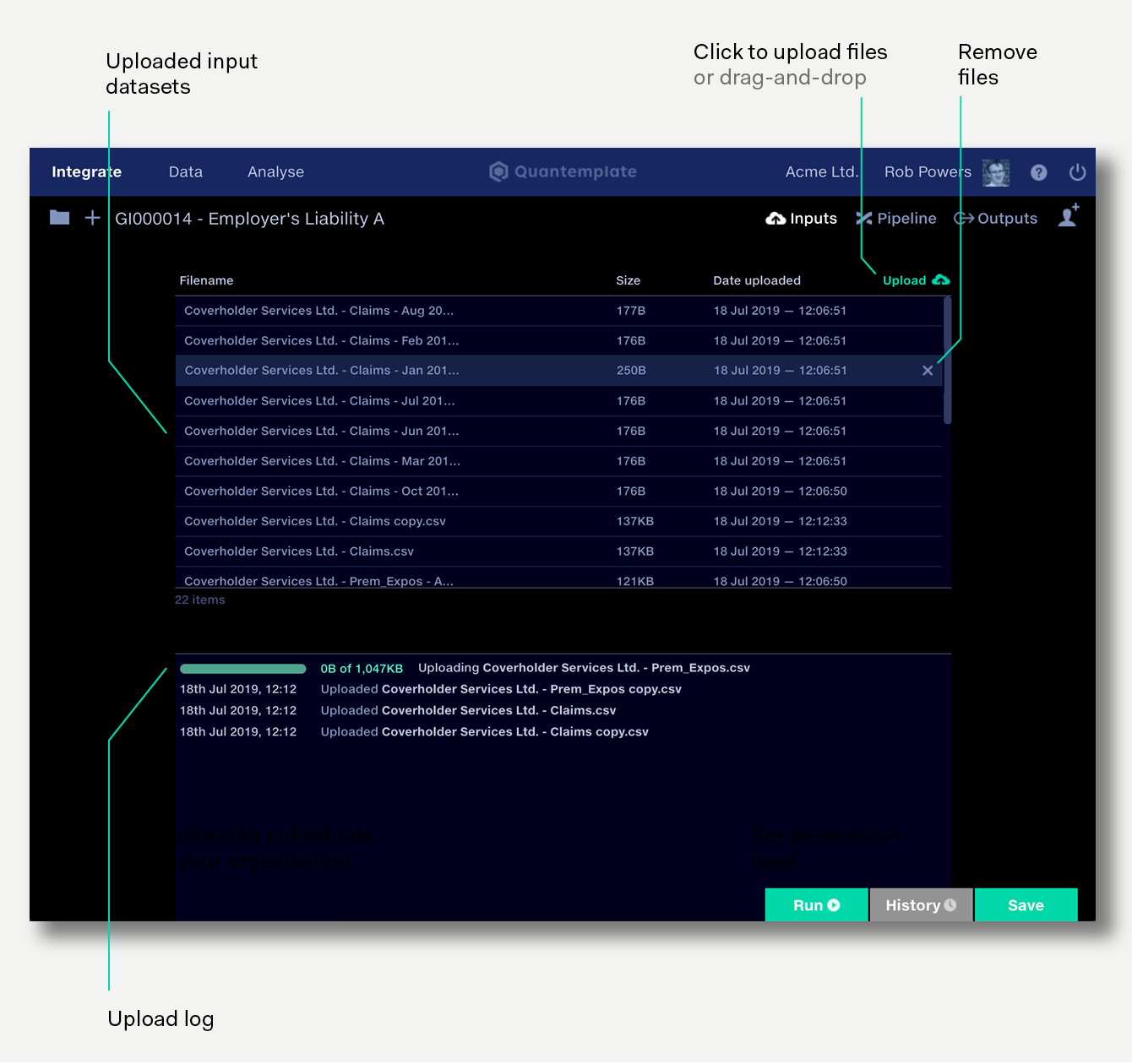1132x1064 pixels.
Task: Click the Upload cloud icon
Action: (941, 280)
